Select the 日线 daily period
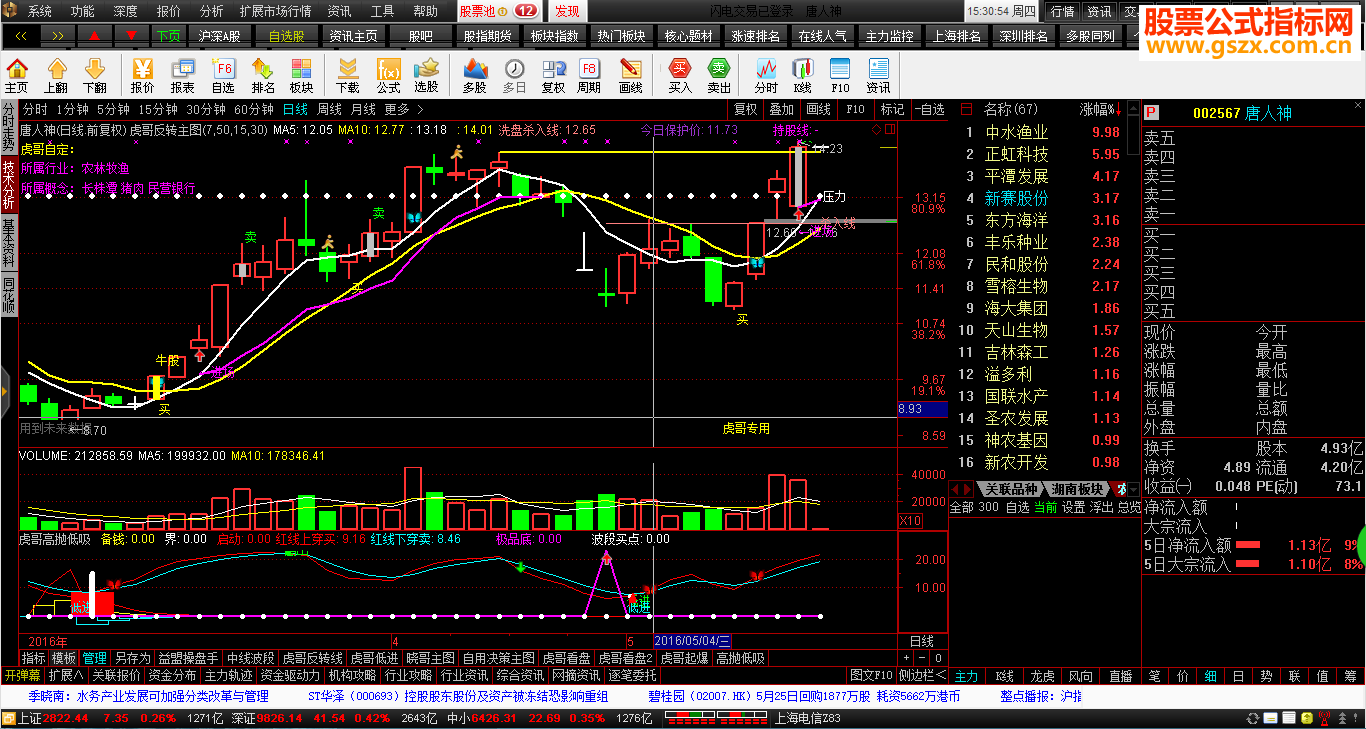 coord(295,109)
